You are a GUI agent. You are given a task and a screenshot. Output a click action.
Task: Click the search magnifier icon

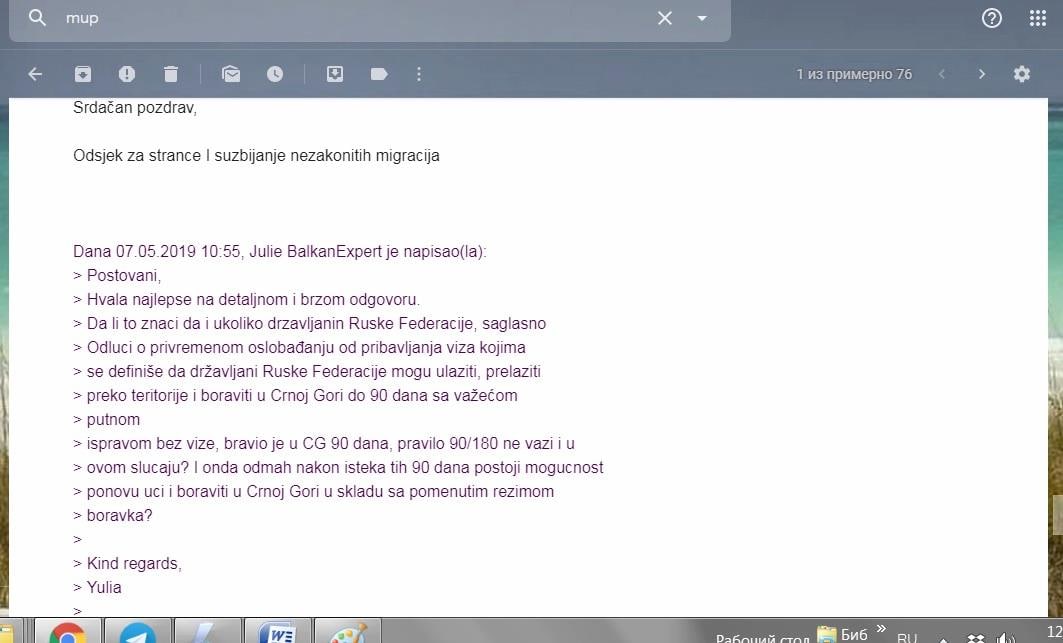(x=37, y=18)
